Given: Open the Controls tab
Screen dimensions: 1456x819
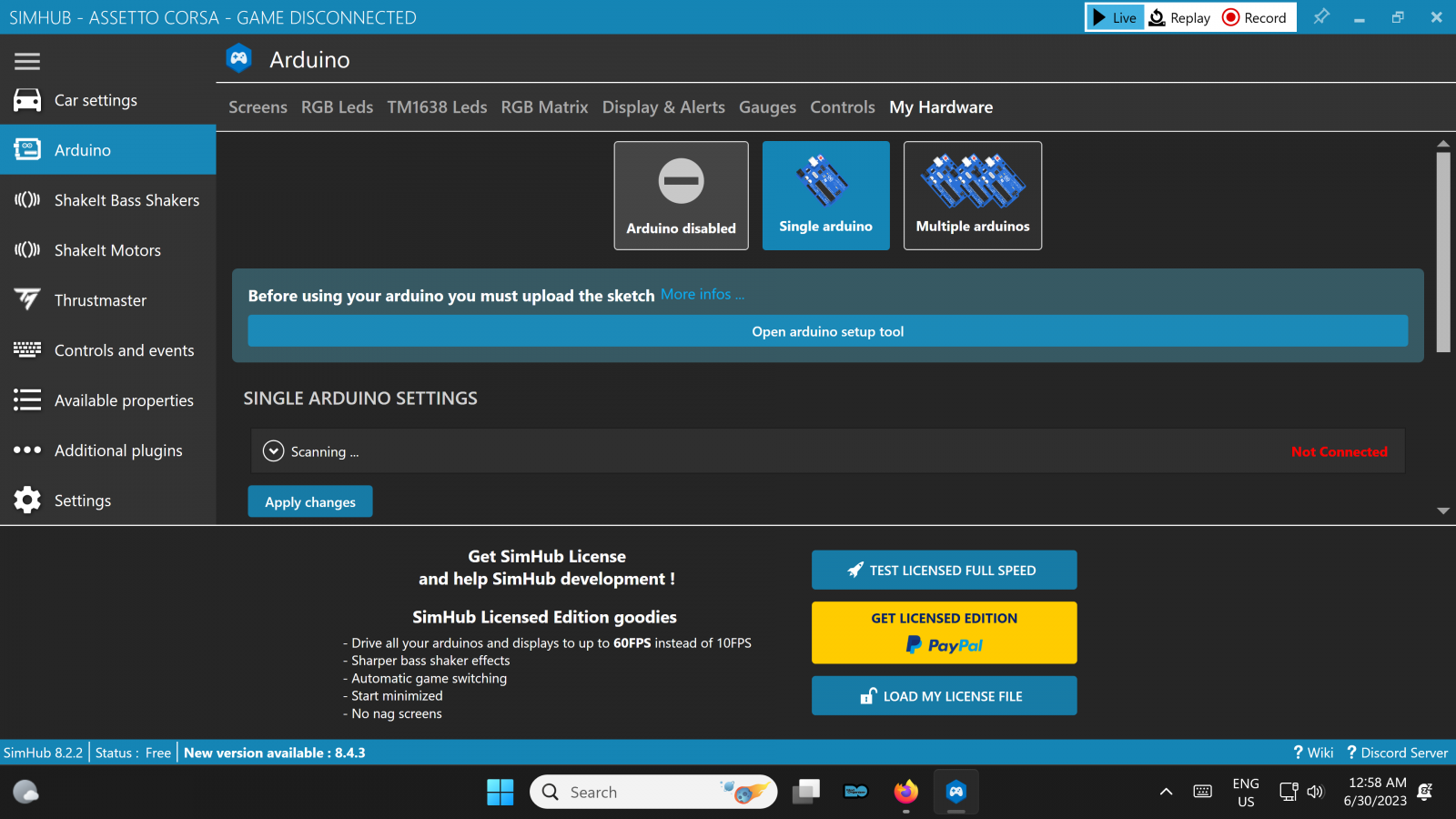Looking at the screenshot, I should 843,107.
